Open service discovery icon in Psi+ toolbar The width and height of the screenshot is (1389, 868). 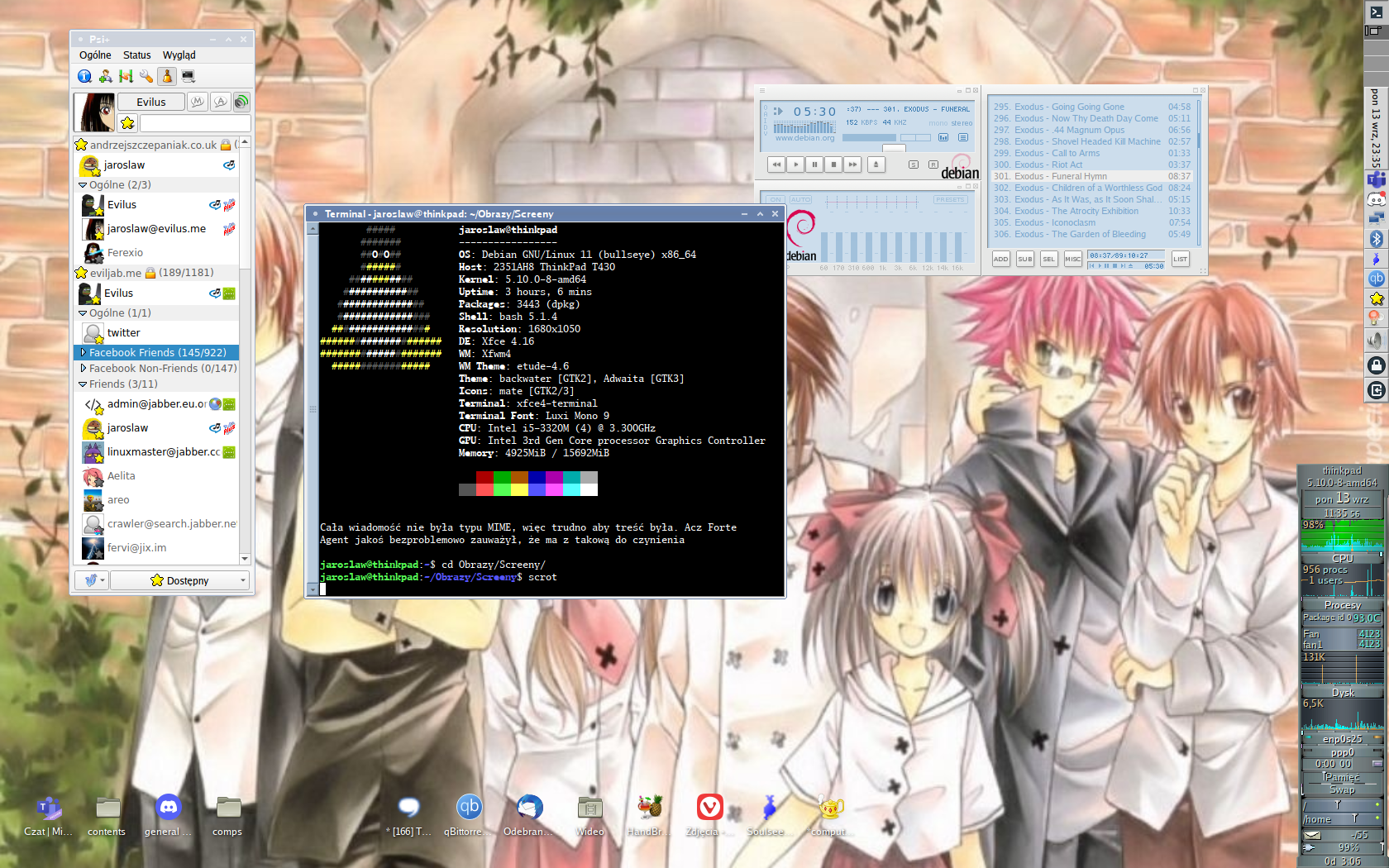click(x=126, y=76)
